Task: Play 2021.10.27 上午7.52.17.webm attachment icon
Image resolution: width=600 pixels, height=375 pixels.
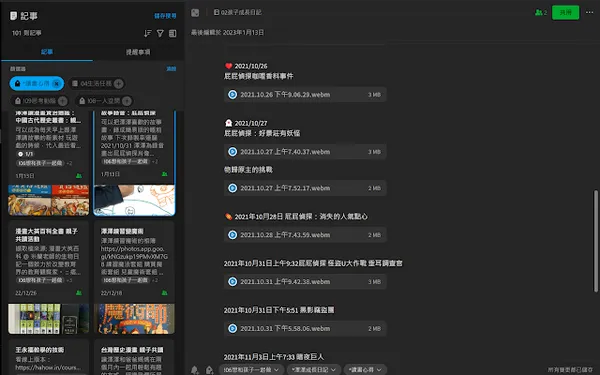Action: (232, 188)
